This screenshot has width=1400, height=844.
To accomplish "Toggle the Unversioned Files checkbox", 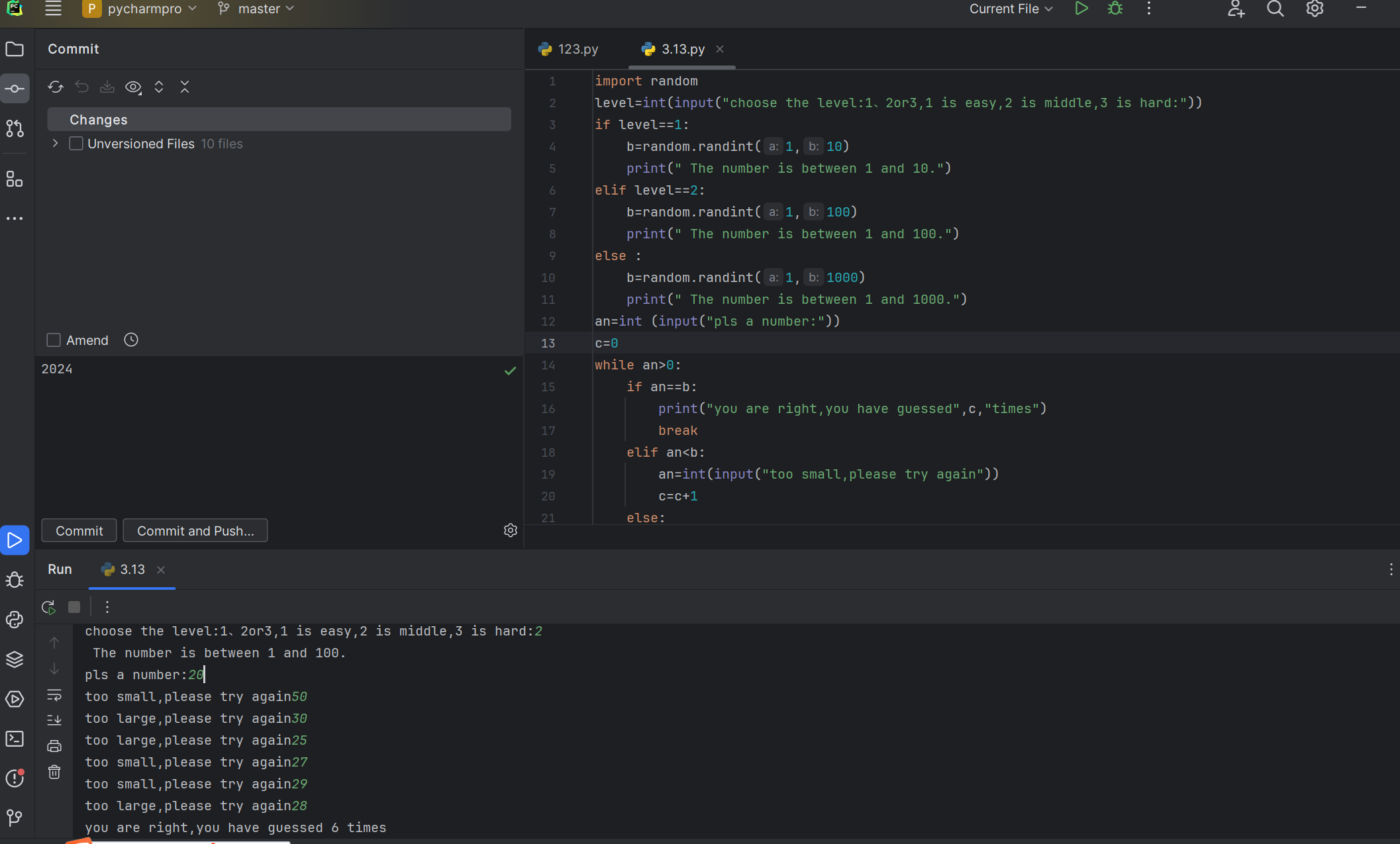I will pyautogui.click(x=76, y=144).
